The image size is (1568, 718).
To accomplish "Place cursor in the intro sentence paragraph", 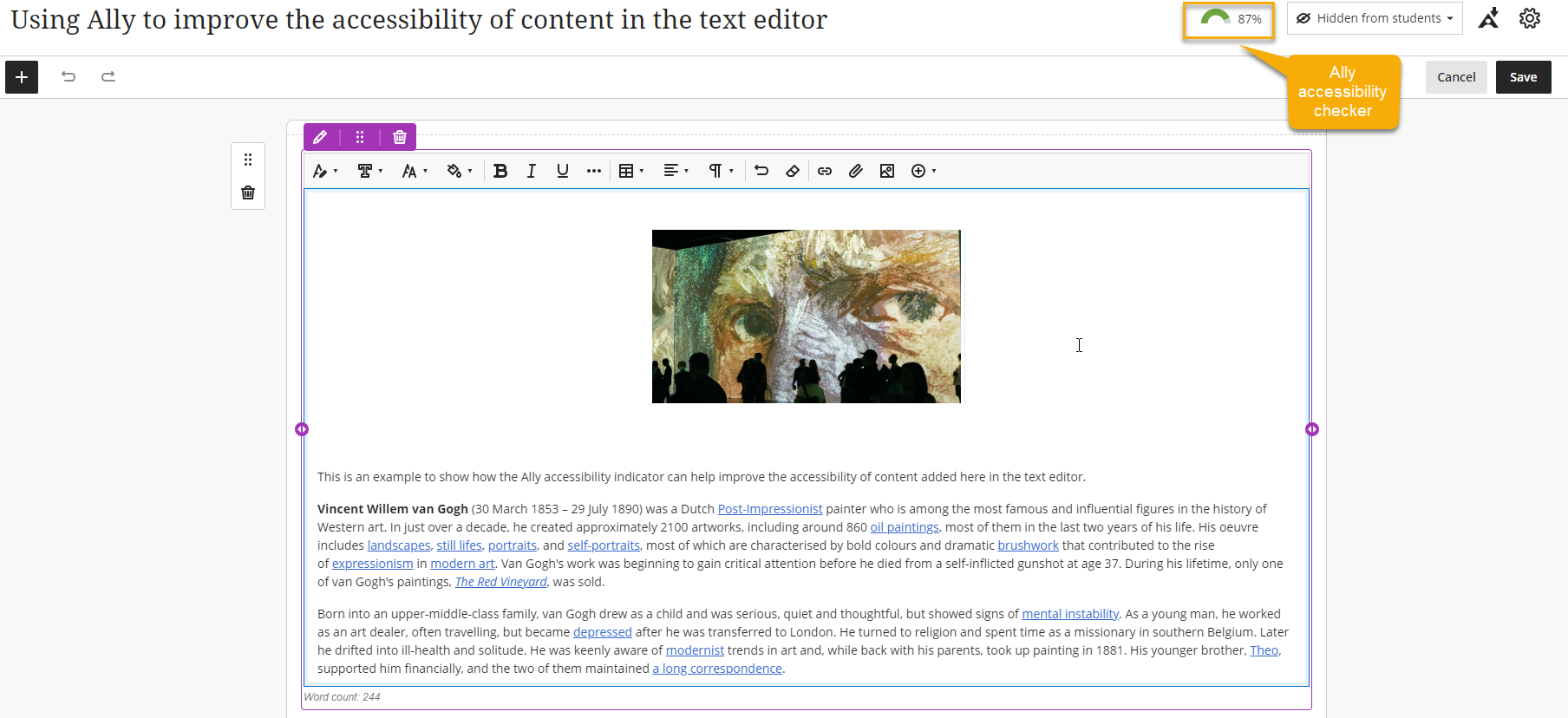I will coord(702,477).
